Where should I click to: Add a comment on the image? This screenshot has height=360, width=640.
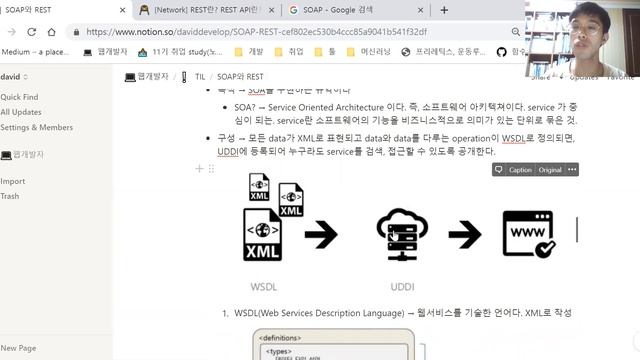(x=499, y=169)
